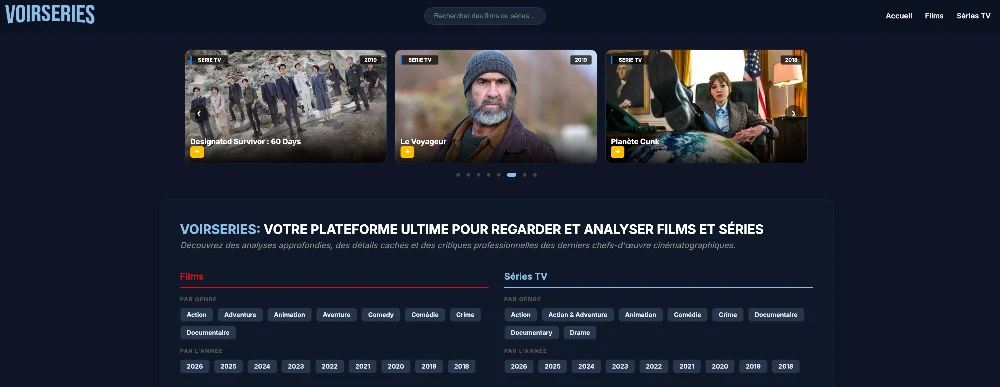Click year badge on Designated Survivor card
1000x387 pixels.
click(371, 60)
